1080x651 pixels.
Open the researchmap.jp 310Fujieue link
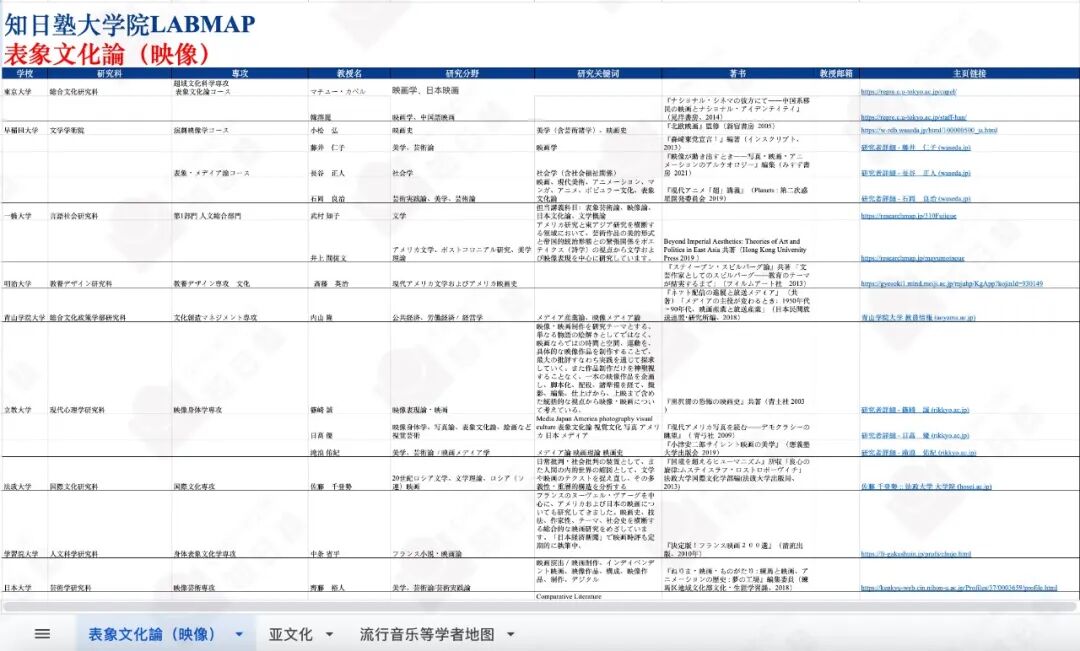click(908, 216)
